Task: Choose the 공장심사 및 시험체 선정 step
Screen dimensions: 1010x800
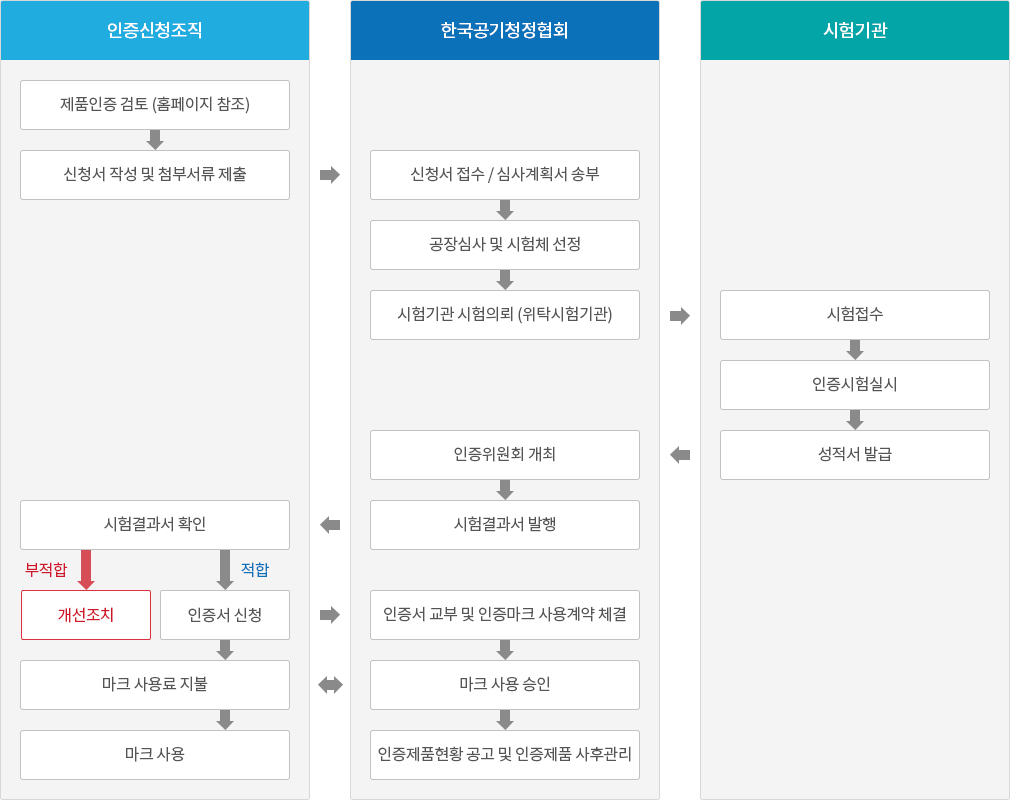Action: (505, 245)
